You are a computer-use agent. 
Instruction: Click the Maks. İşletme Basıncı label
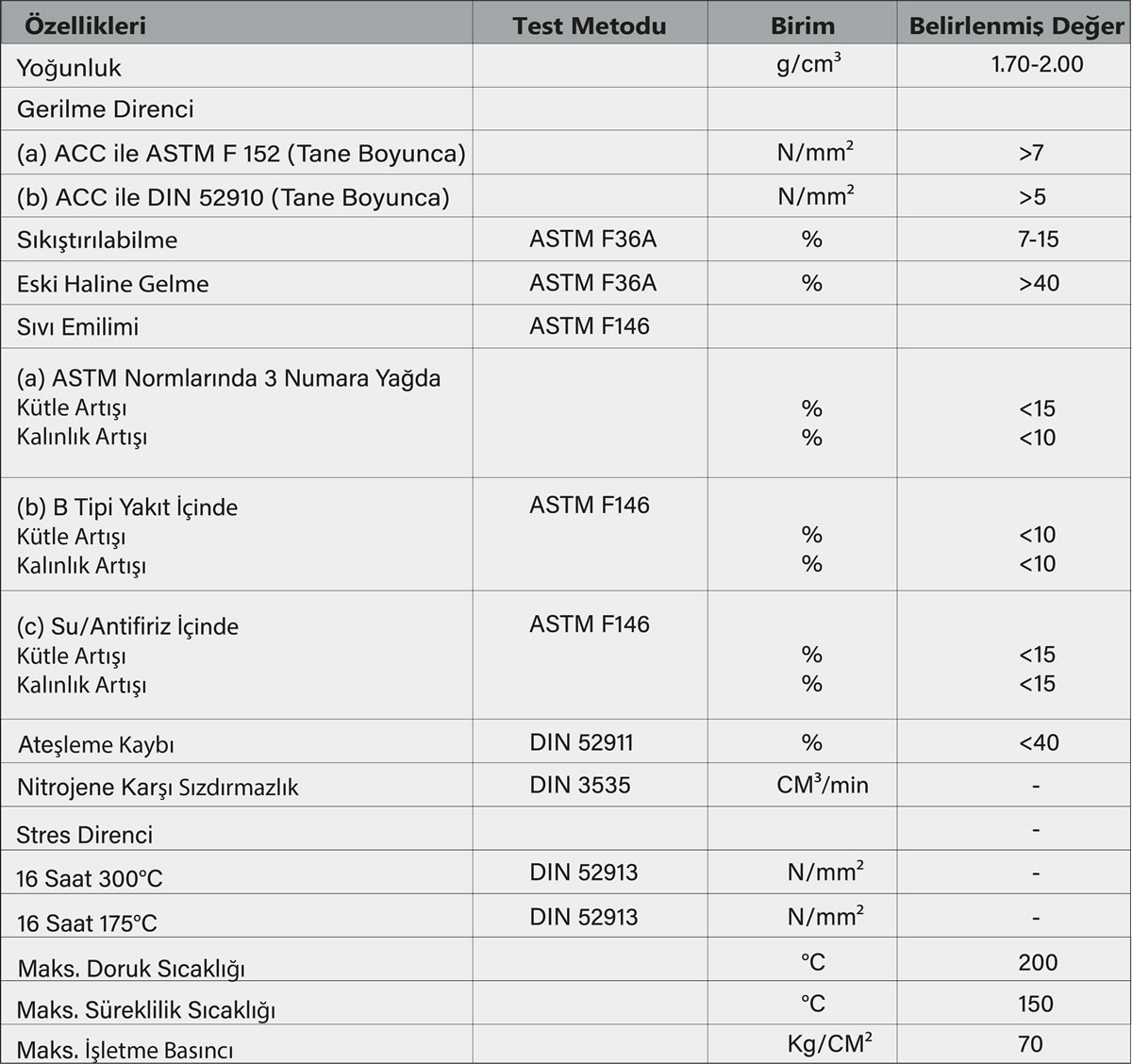point(125,1050)
